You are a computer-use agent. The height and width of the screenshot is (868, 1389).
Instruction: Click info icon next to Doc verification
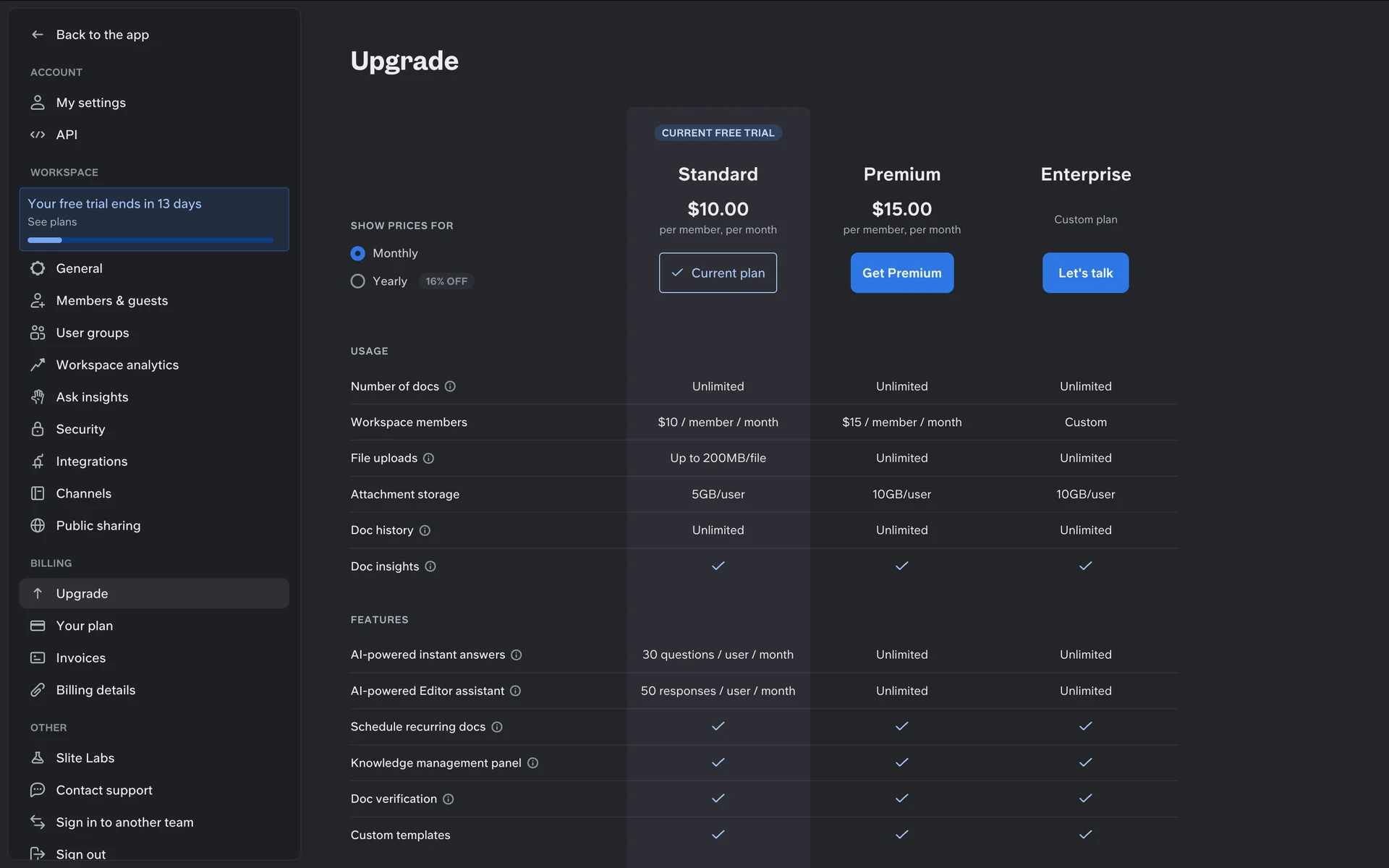tap(449, 799)
